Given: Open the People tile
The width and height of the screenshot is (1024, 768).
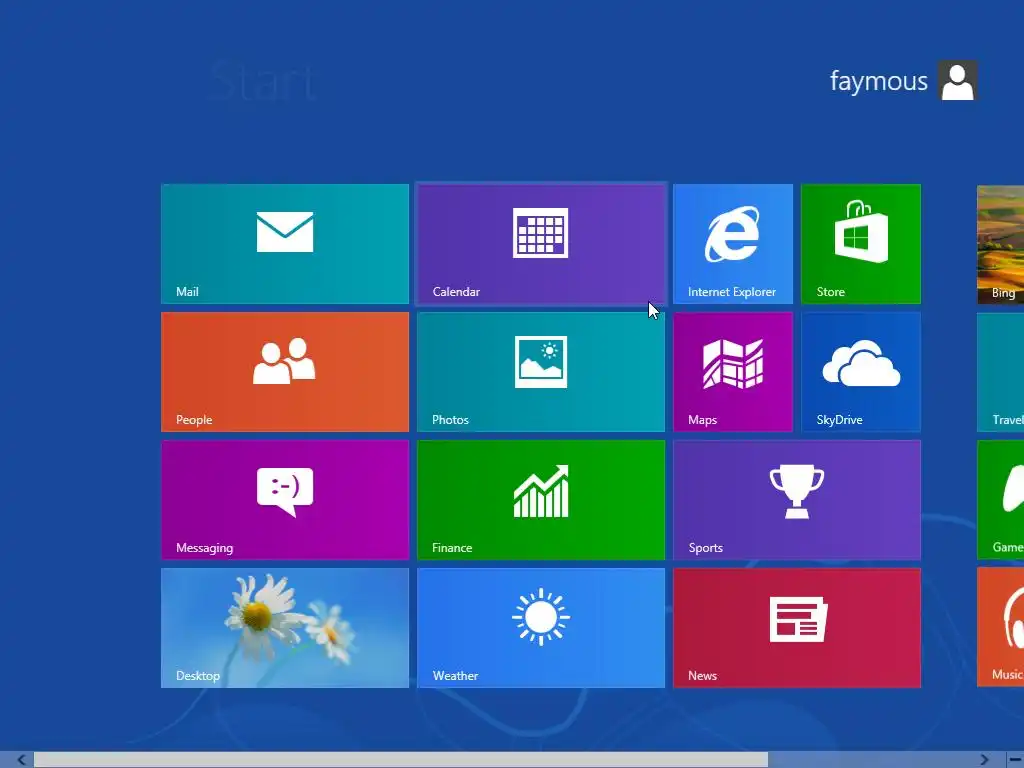Looking at the screenshot, I should (285, 372).
